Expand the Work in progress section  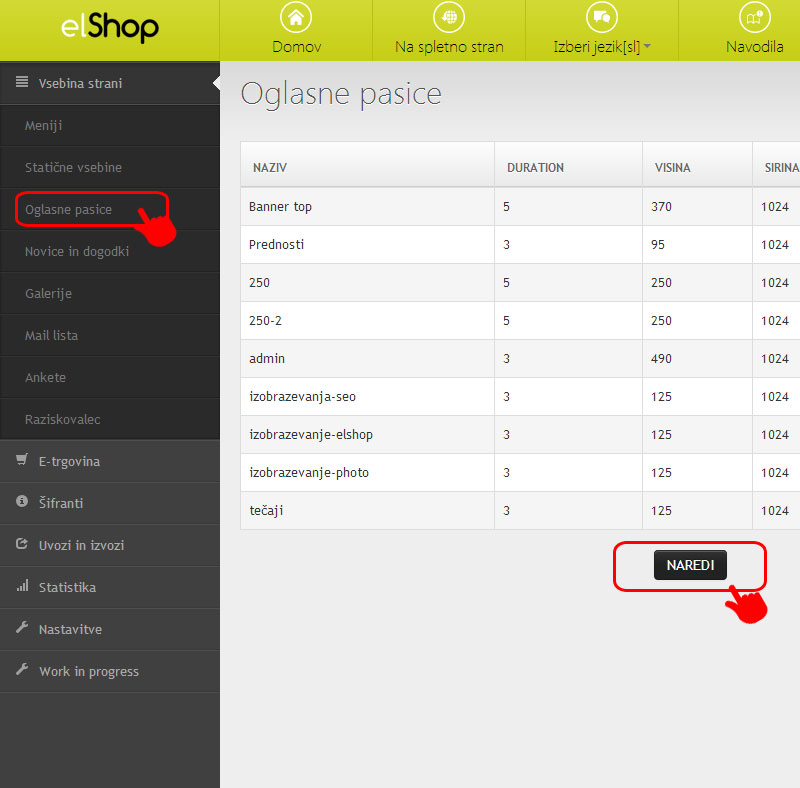[x=110, y=671]
